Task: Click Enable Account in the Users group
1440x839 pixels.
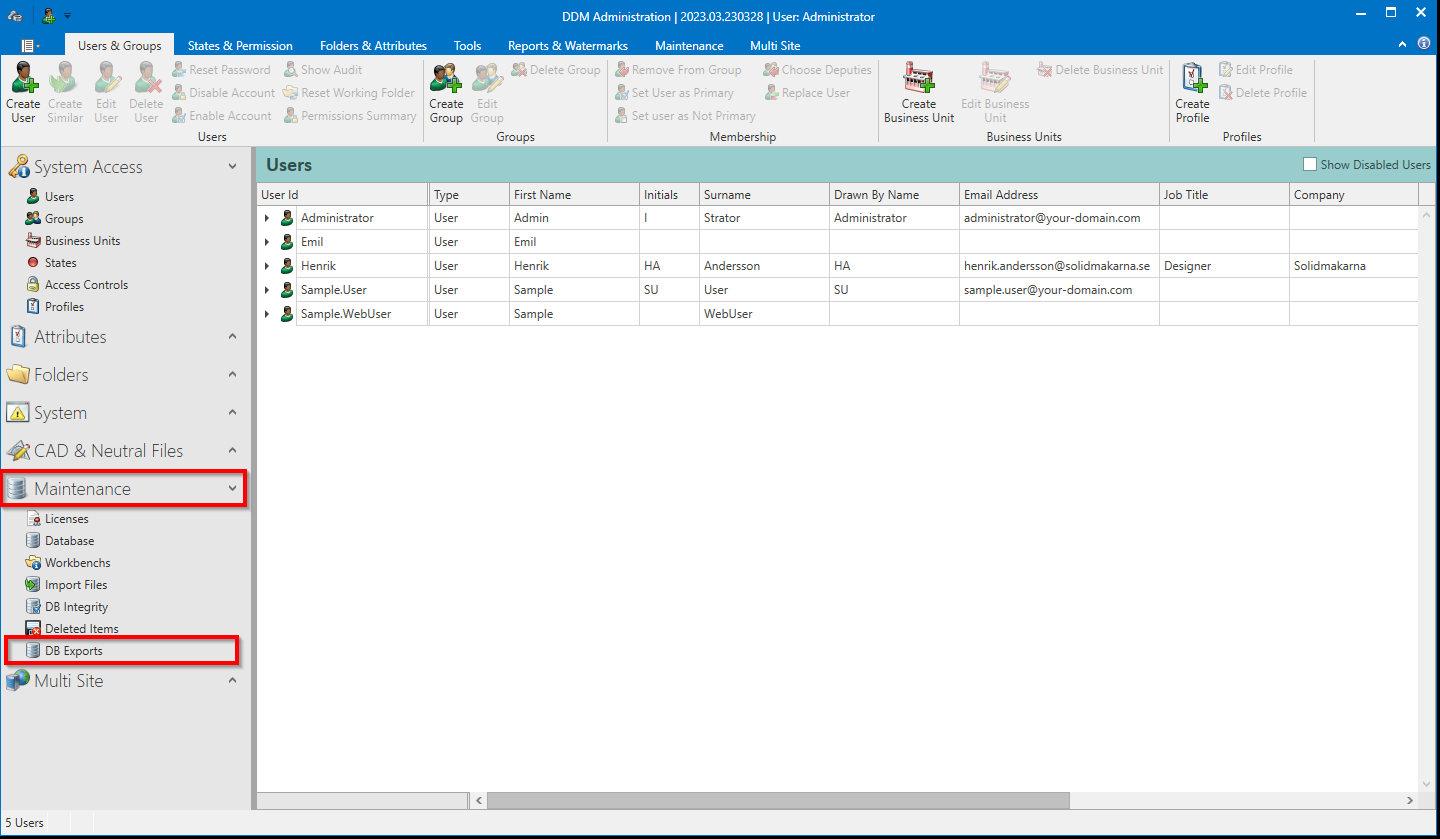Action: click(x=222, y=115)
